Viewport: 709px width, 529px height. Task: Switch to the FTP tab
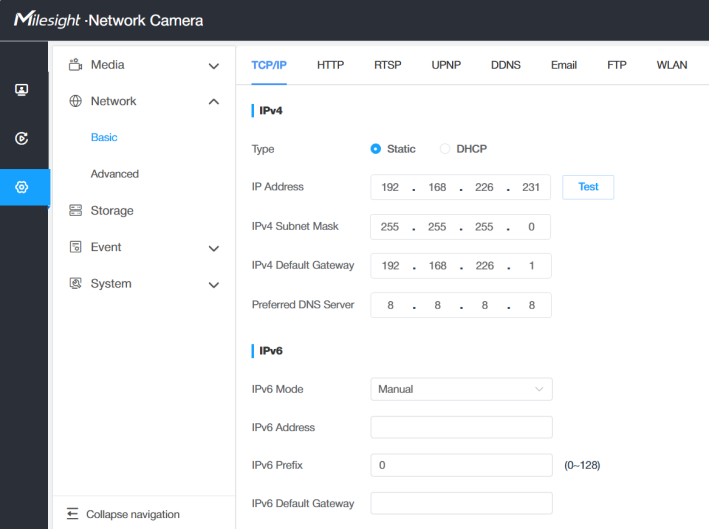coord(617,65)
